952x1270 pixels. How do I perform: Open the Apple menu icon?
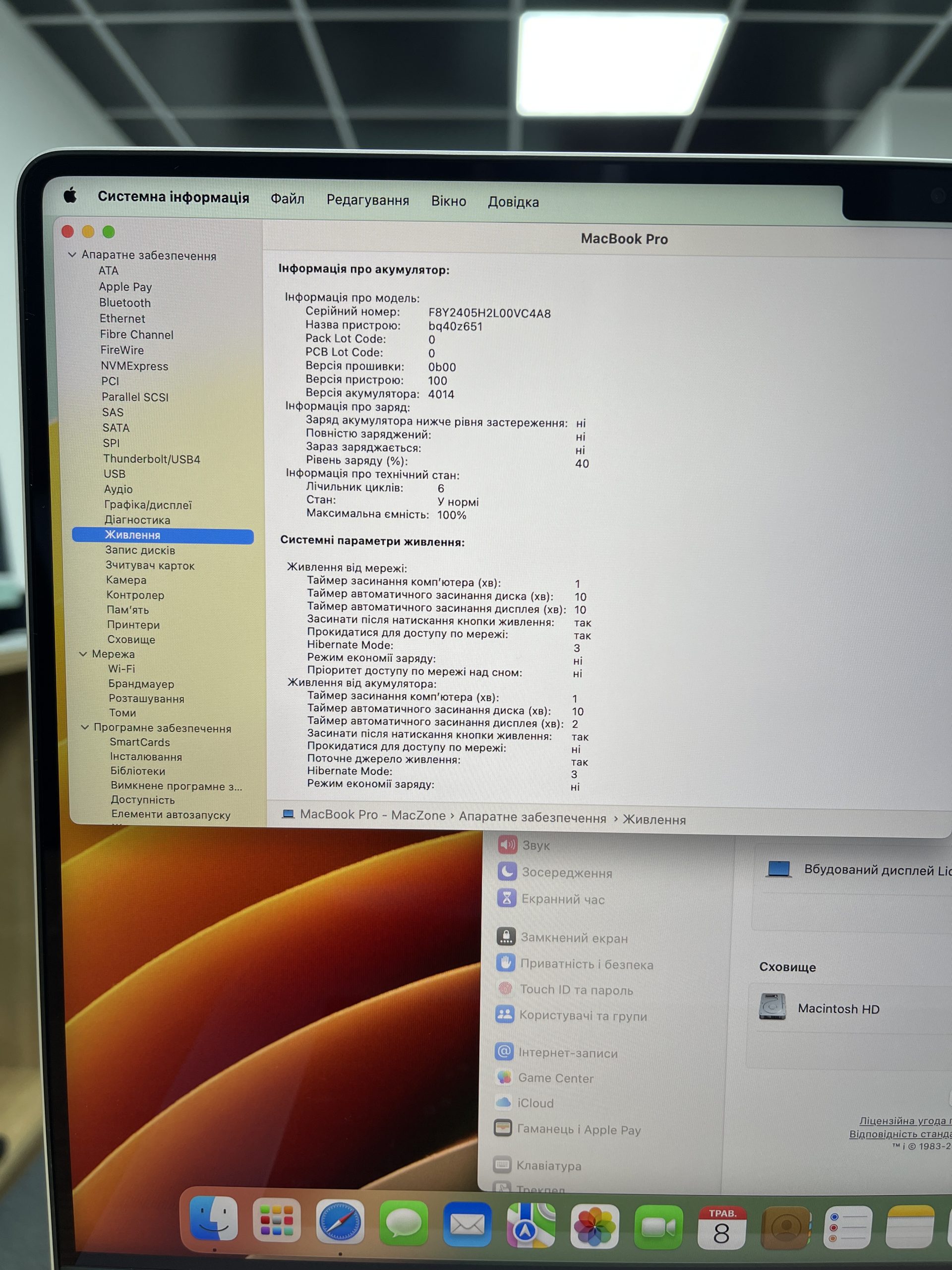[70, 195]
